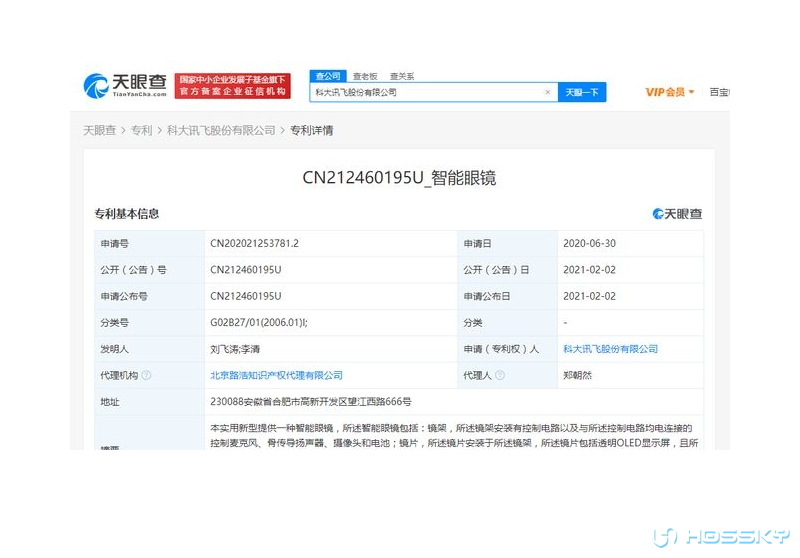Select the 查公司 search tab

328,76
